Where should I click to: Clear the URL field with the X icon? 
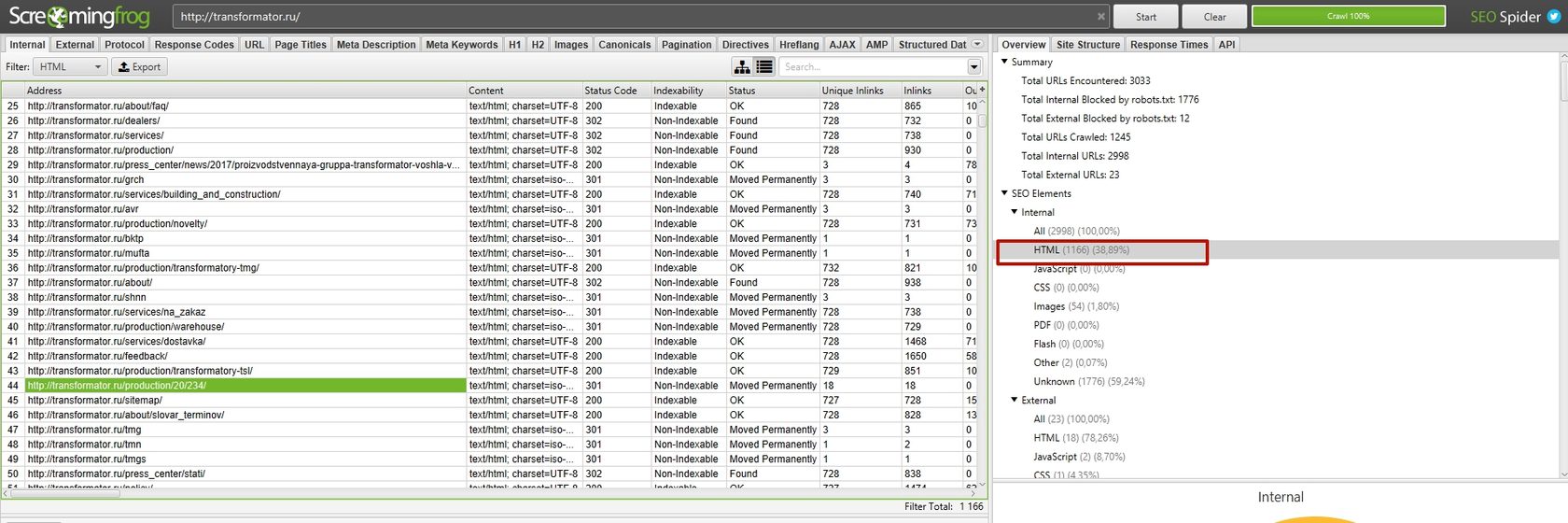click(1101, 17)
